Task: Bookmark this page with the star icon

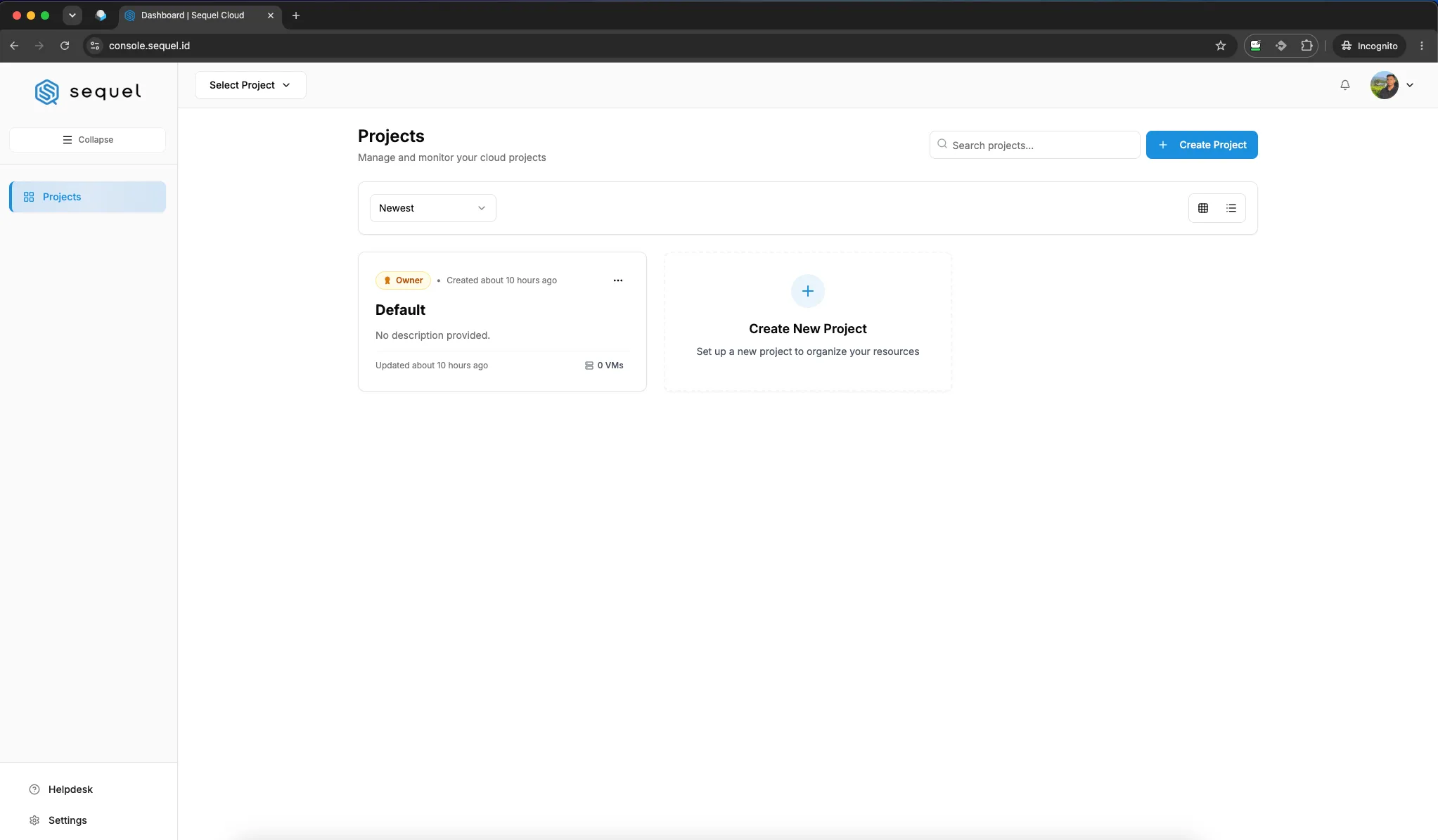Action: (1221, 46)
